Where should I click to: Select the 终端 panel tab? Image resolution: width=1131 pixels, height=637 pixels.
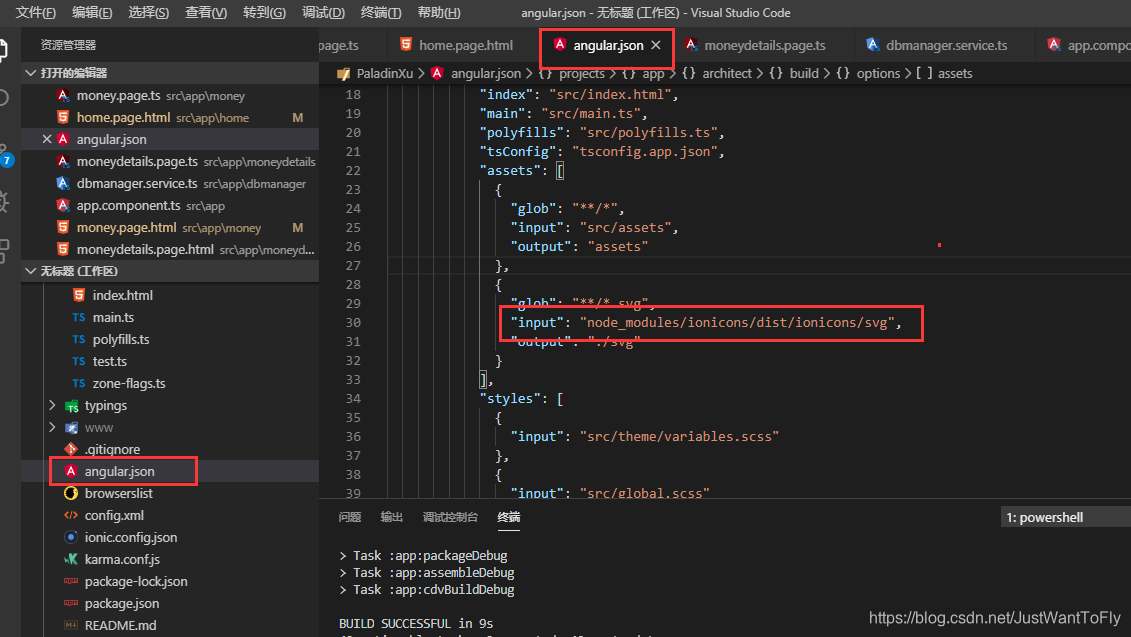point(509,517)
